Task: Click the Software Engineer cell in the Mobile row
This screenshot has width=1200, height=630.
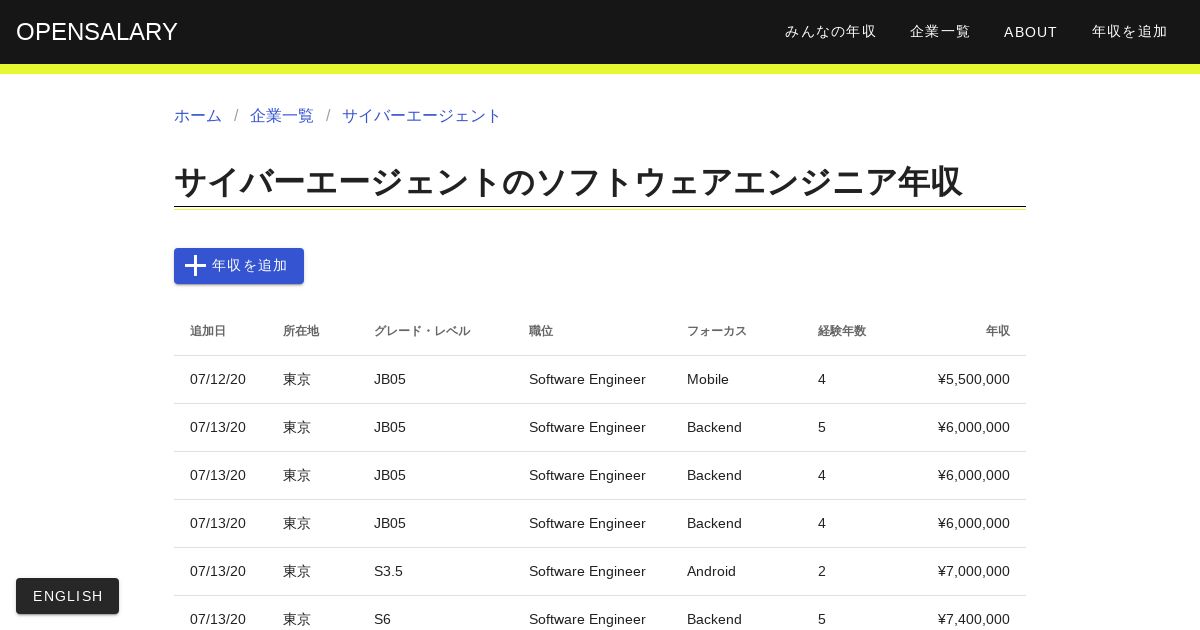Action: (587, 380)
